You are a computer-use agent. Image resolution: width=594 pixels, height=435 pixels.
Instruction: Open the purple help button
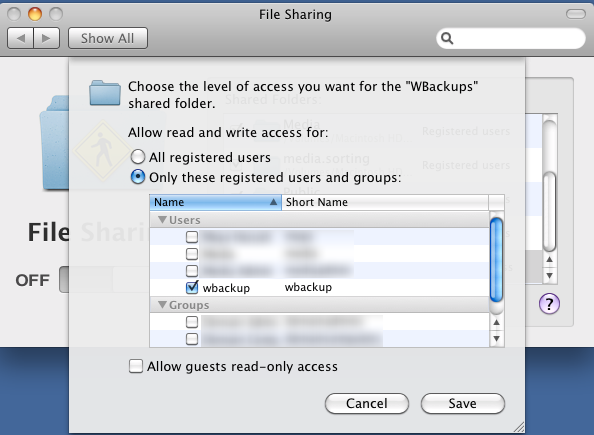point(549,304)
